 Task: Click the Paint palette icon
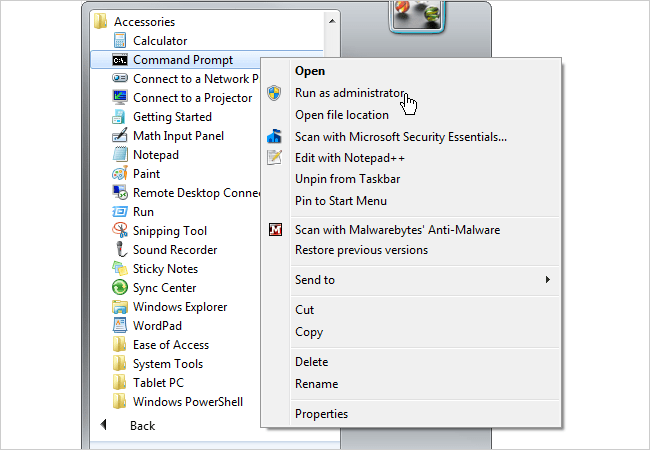120,173
